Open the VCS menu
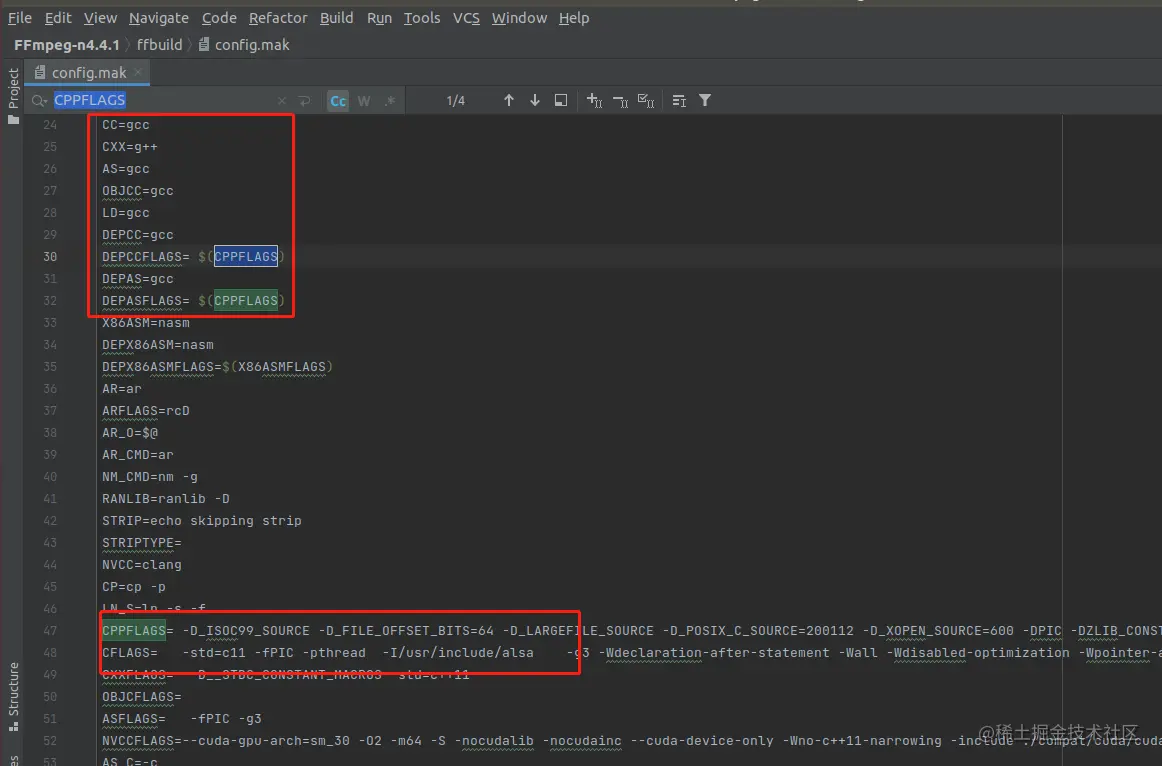1162x766 pixels. point(465,17)
